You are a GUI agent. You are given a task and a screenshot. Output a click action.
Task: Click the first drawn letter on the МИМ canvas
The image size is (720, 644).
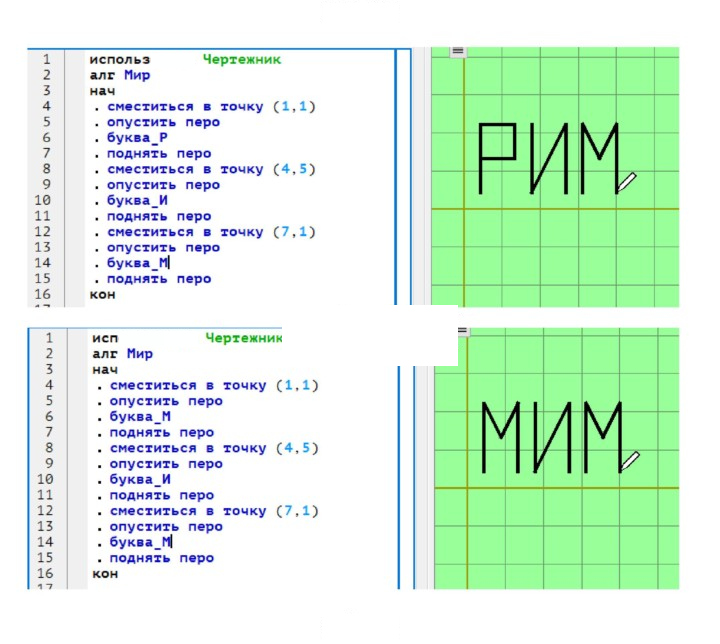coord(501,437)
